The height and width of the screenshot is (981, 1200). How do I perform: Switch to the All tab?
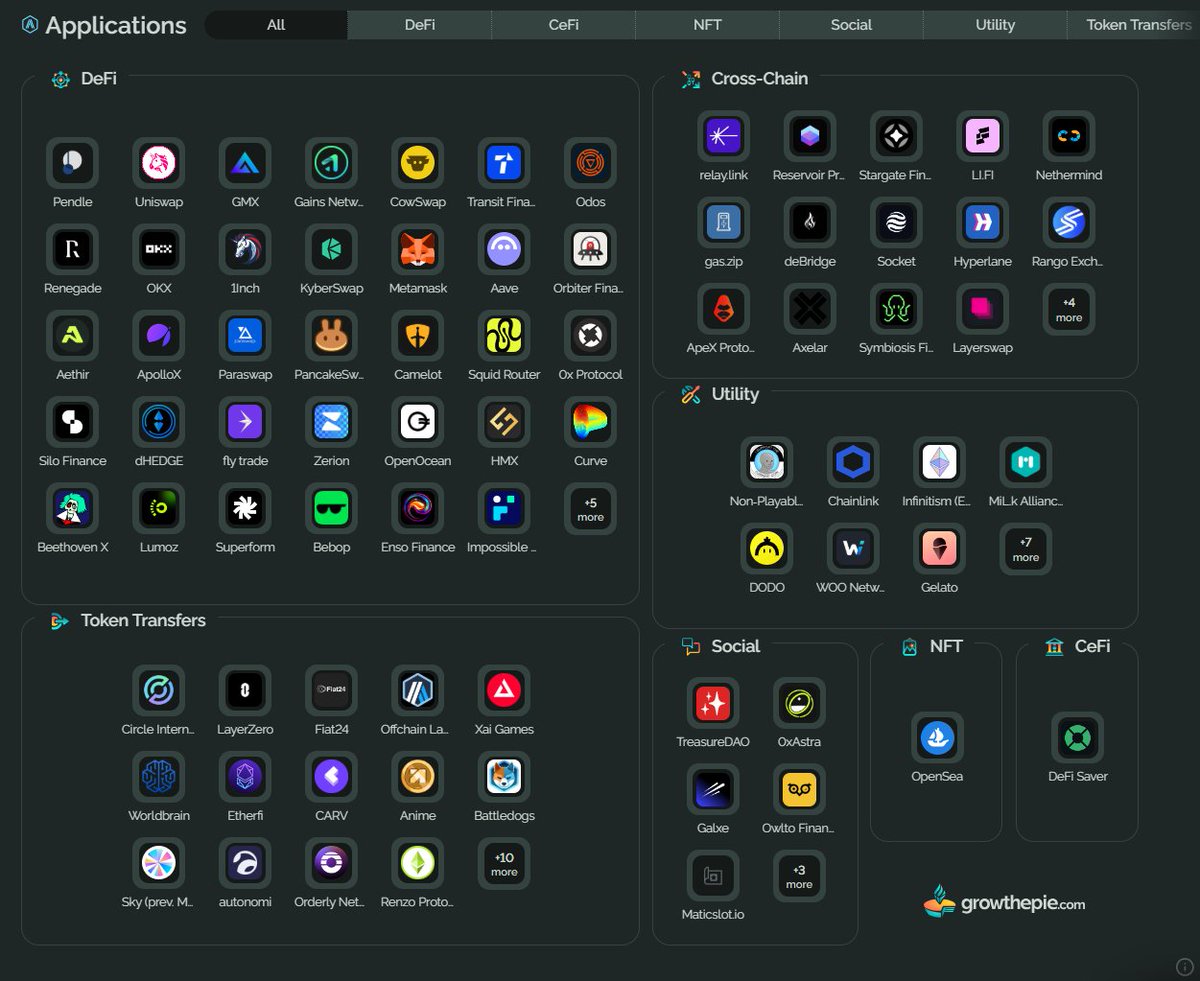[x=276, y=25]
